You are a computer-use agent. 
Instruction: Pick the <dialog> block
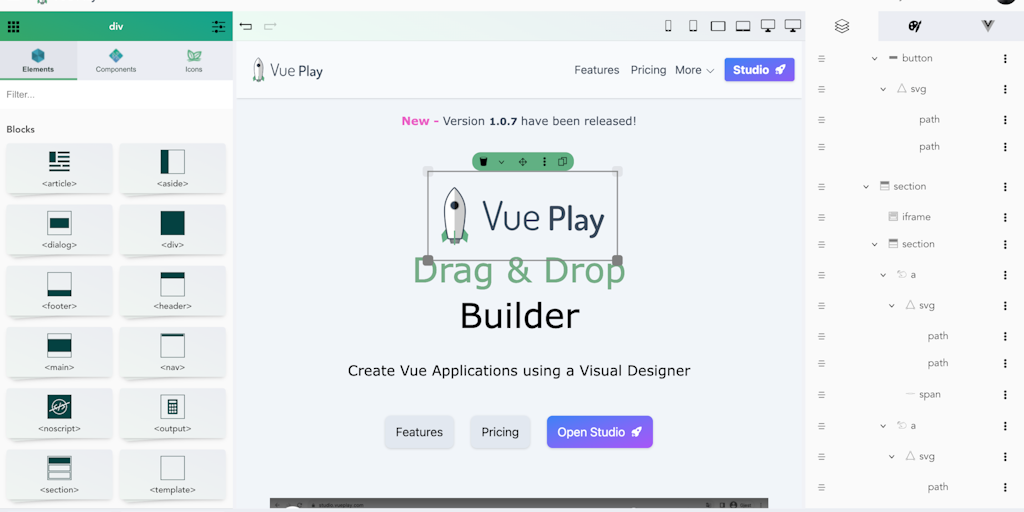(x=59, y=230)
